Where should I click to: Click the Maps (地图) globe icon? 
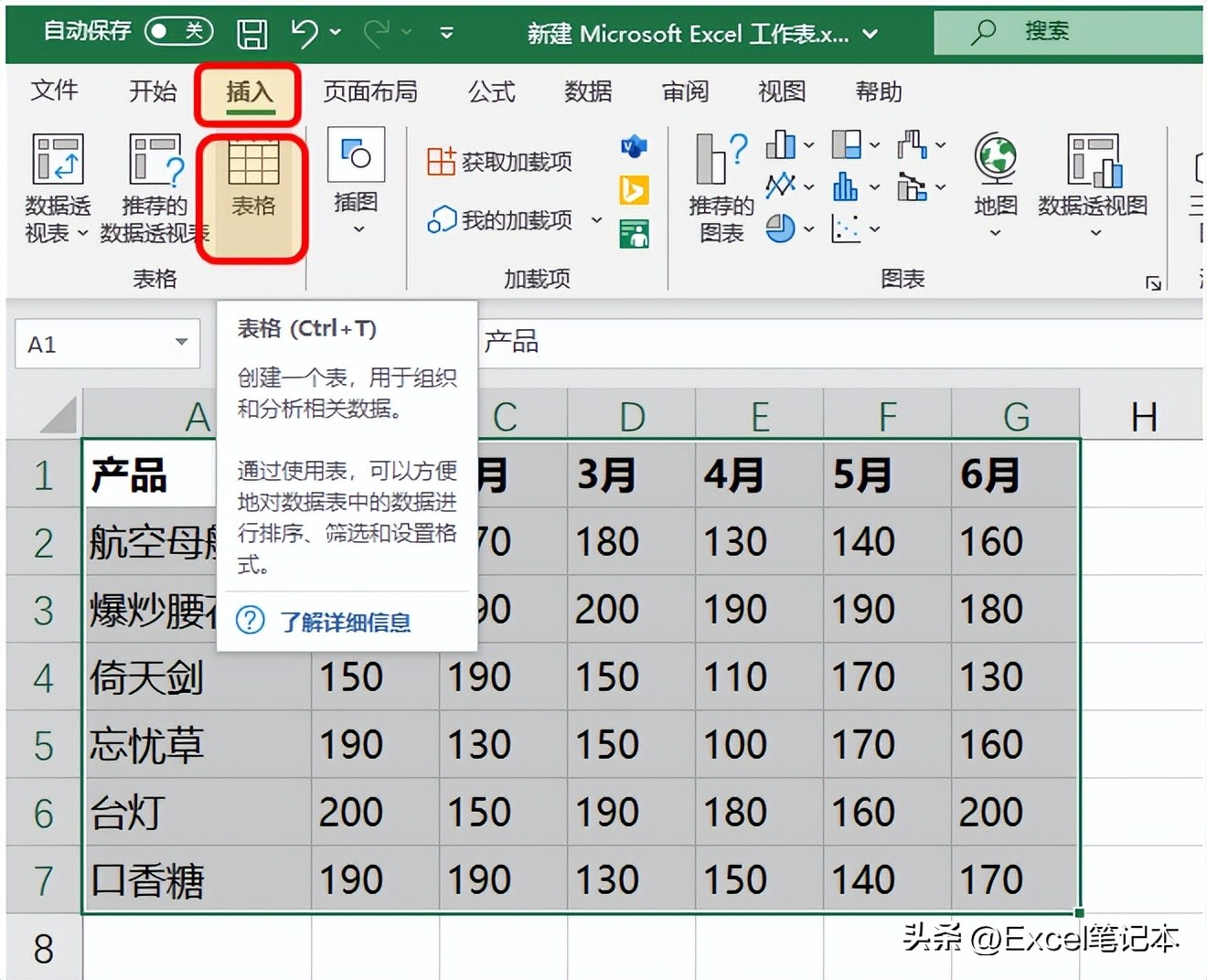point(995,157)
